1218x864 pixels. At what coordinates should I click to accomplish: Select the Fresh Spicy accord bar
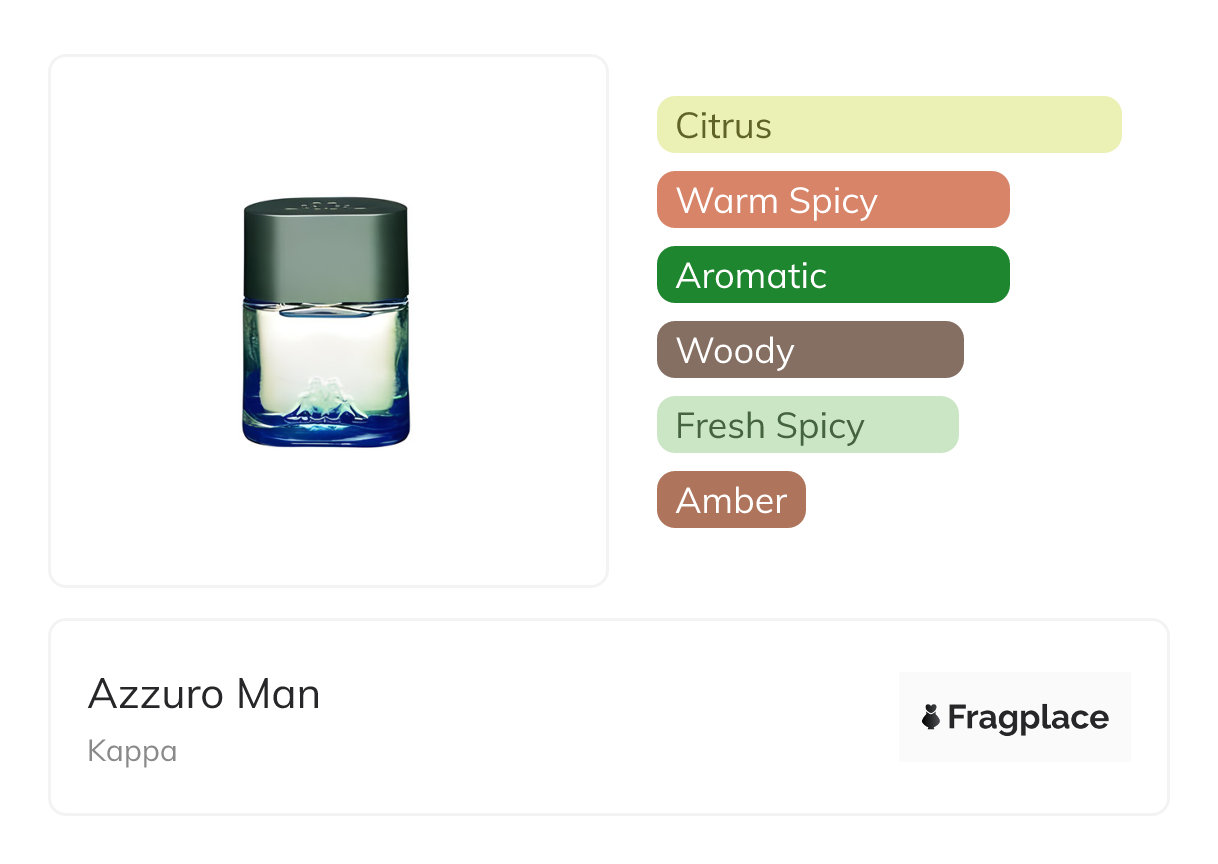coord(807,425)
